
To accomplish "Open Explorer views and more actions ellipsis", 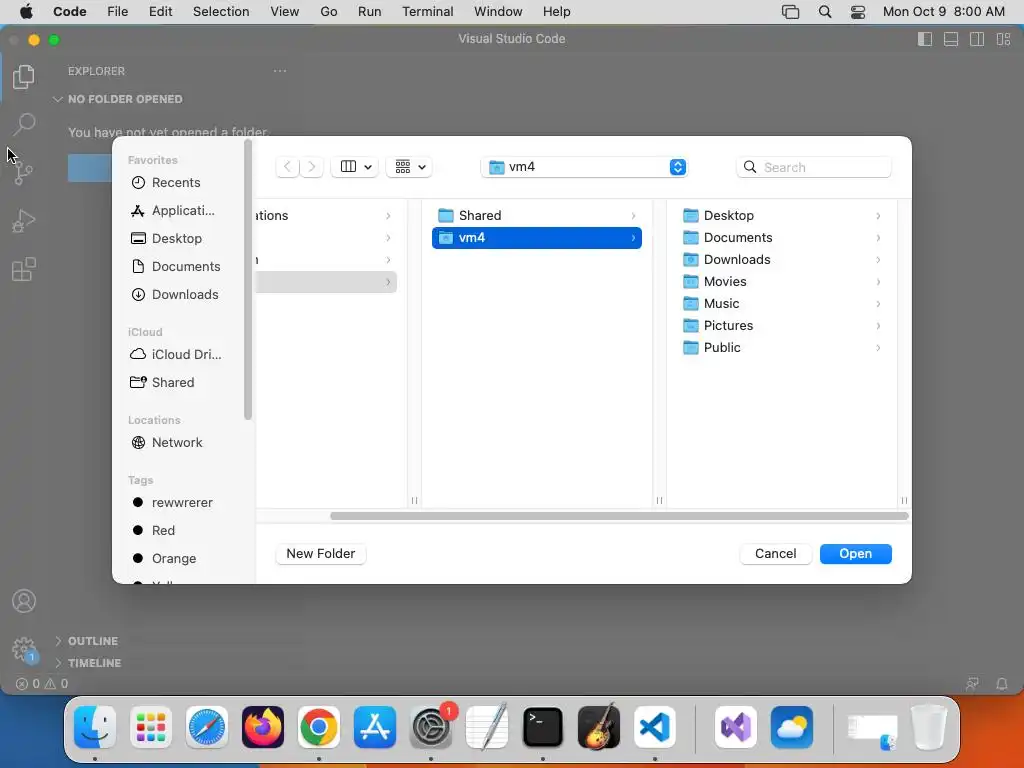I will click(280, 71).
